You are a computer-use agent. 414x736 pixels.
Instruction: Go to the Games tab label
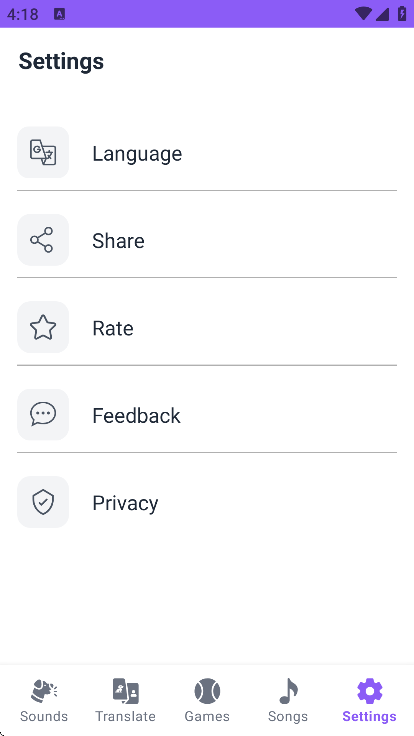[207, 716]
